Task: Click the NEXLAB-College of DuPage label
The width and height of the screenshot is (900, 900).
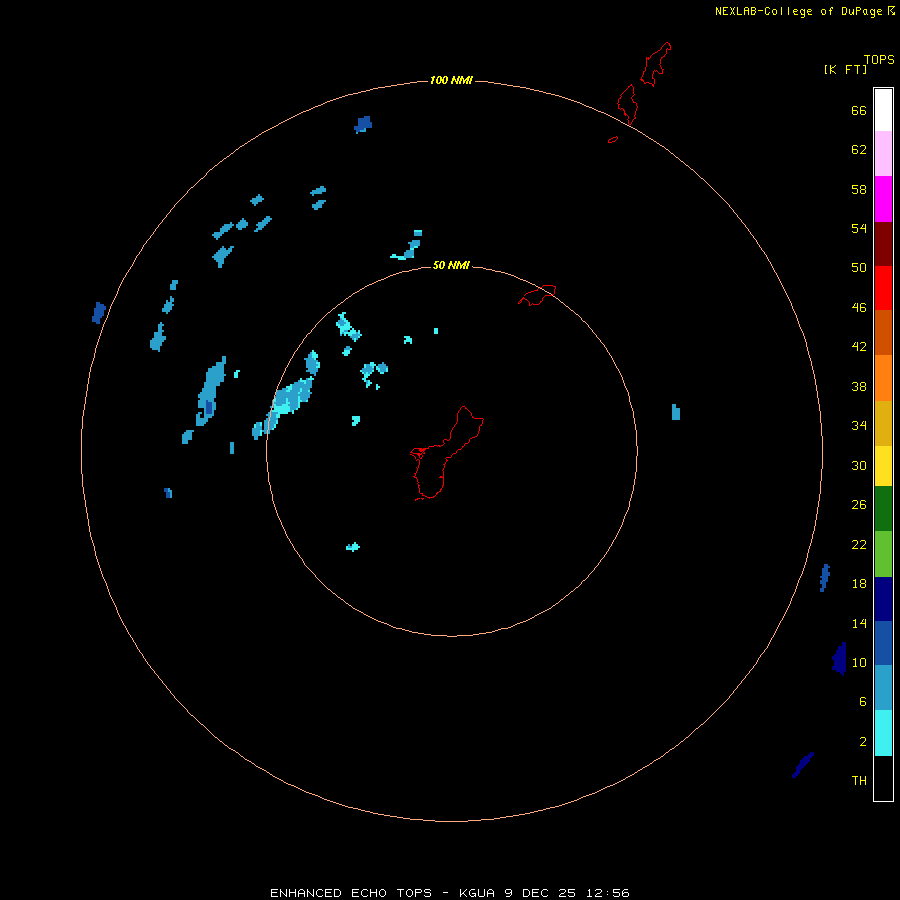Action: pyautogui.click(x=798, y=11)
